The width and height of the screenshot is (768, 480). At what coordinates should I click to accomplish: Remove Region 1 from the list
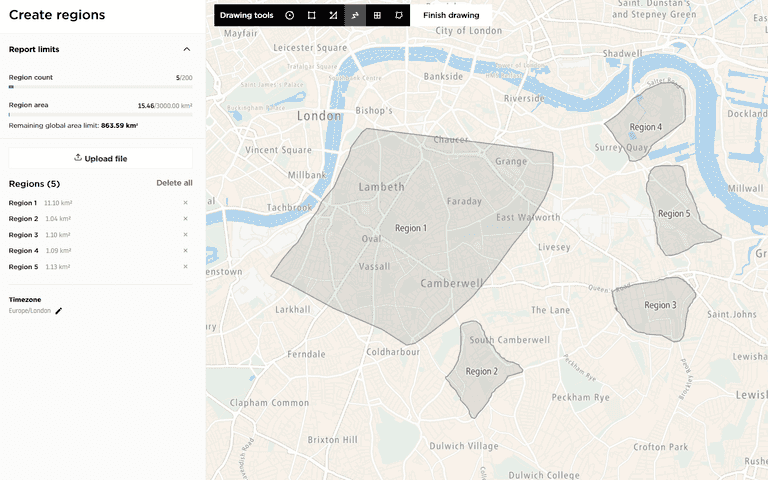[x=185, y=203]
